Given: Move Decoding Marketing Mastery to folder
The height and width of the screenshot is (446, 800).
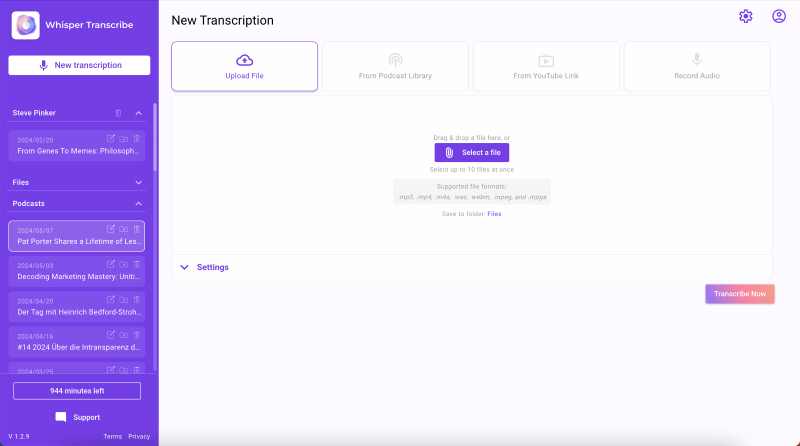Looking at the screenshot, I should click(124, 264).
